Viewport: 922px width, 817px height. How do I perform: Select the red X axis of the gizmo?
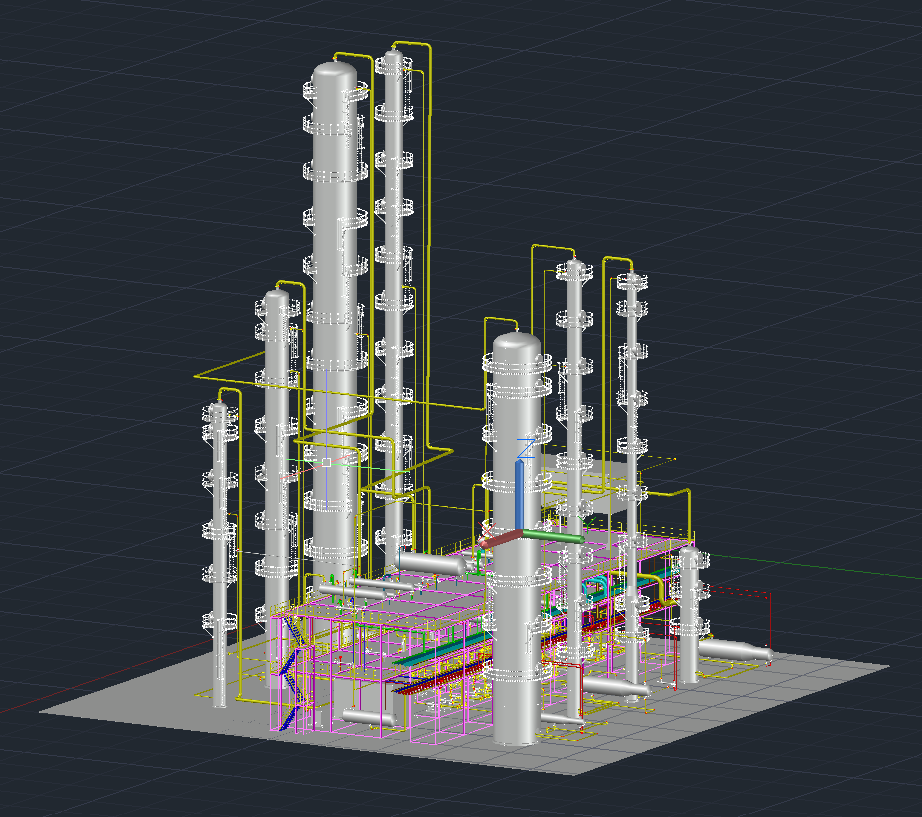point(500,538)
